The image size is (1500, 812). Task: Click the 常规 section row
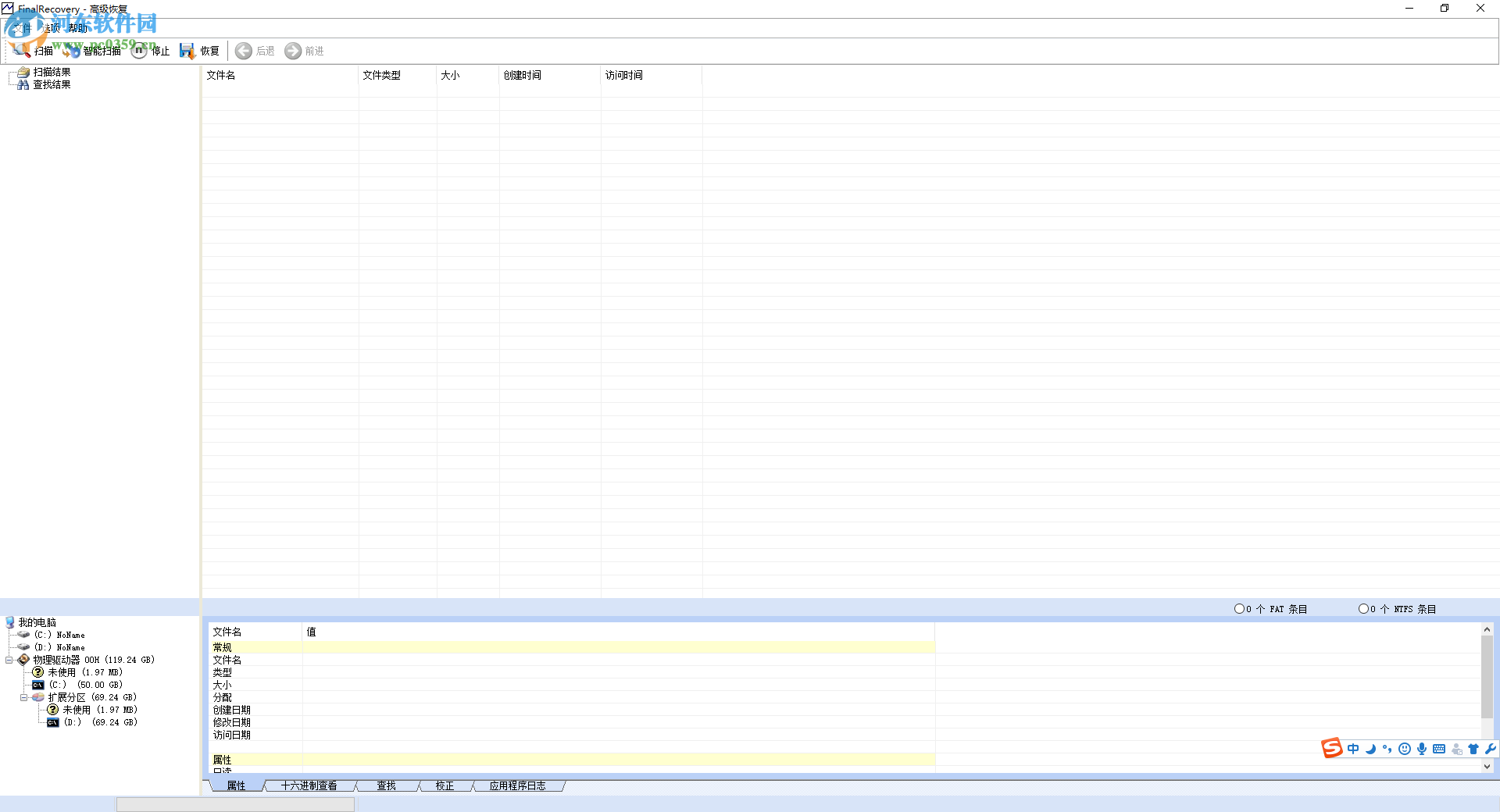click(x=572, y=647)
